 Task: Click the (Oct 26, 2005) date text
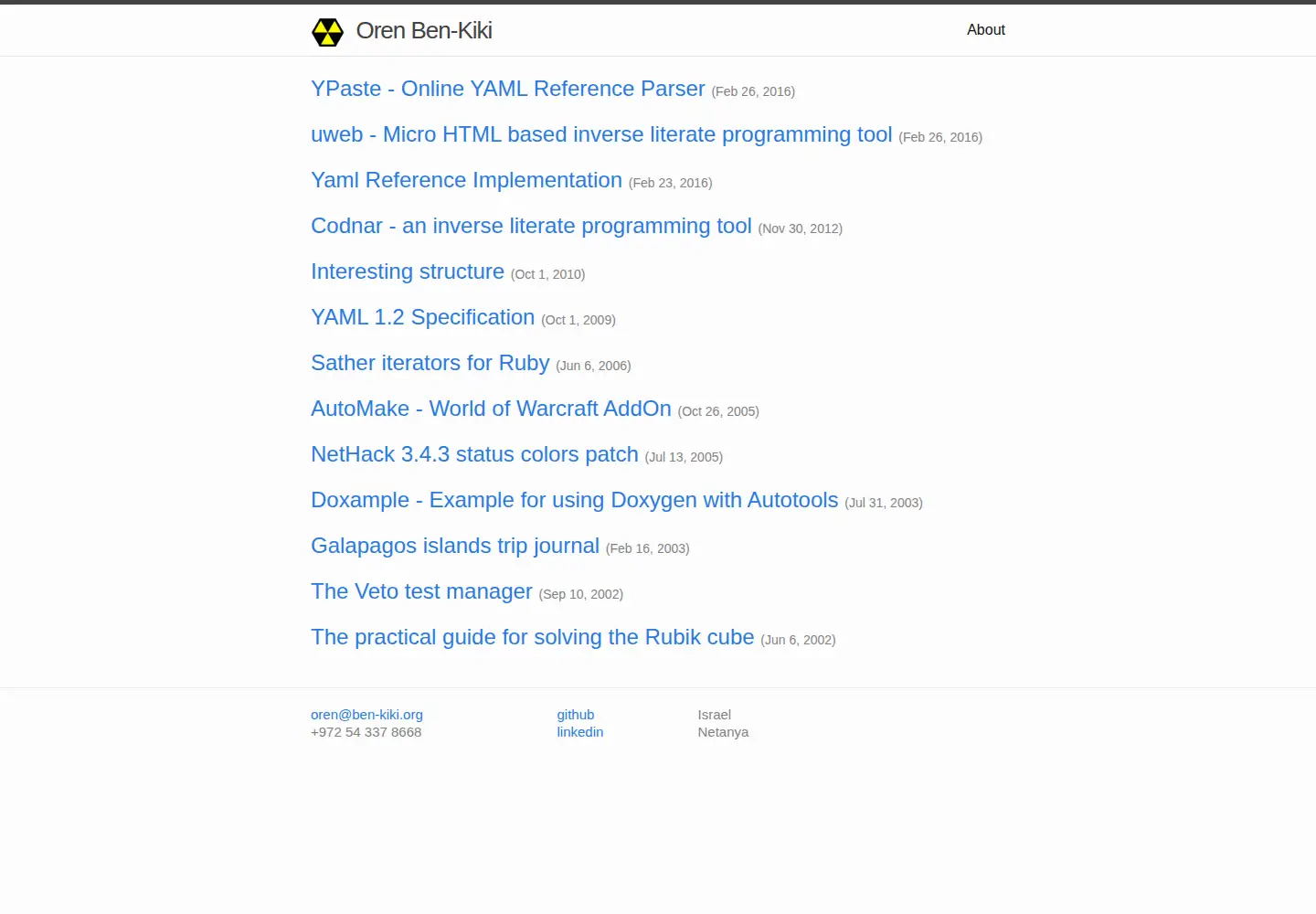(x=718, y=411)
